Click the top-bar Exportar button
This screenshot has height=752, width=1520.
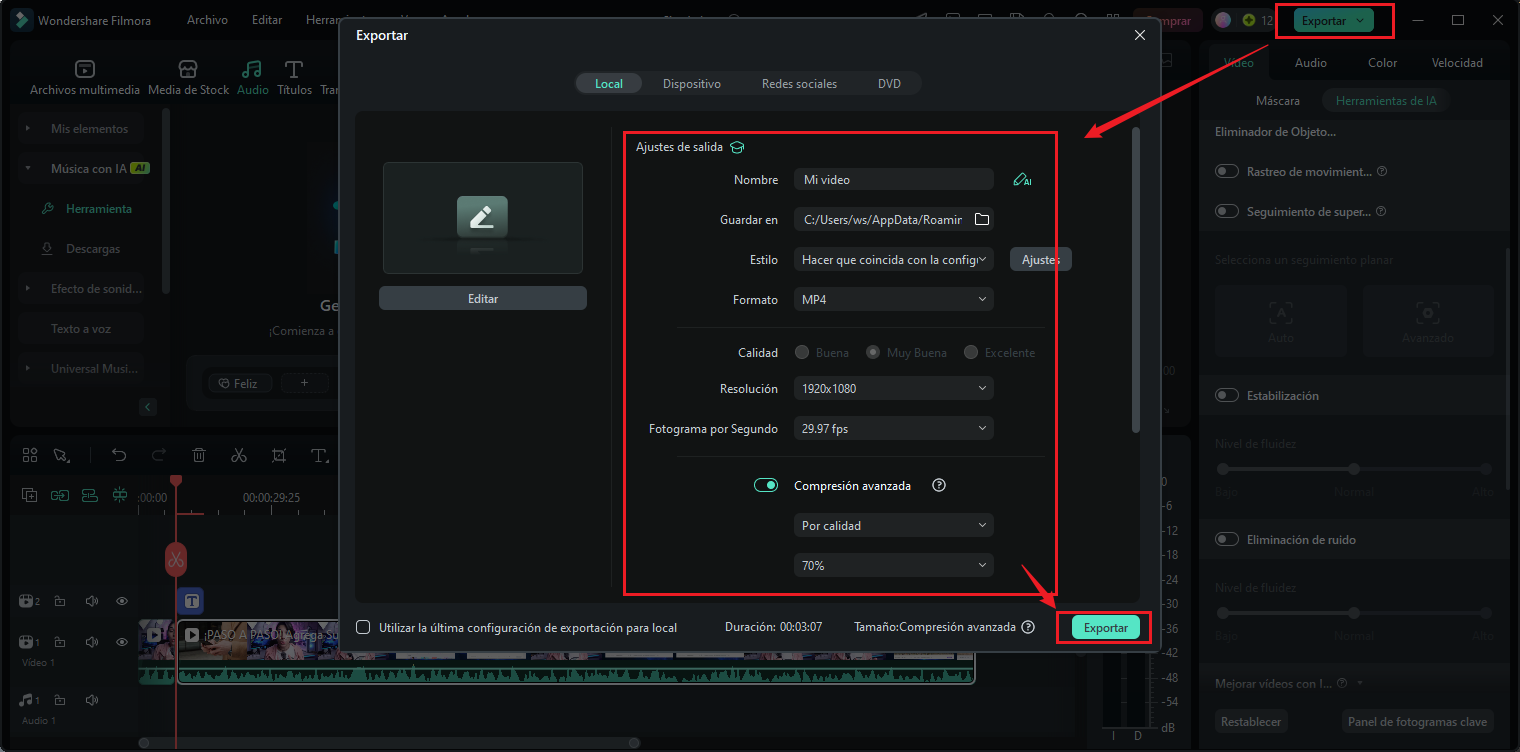point(1333,20)
